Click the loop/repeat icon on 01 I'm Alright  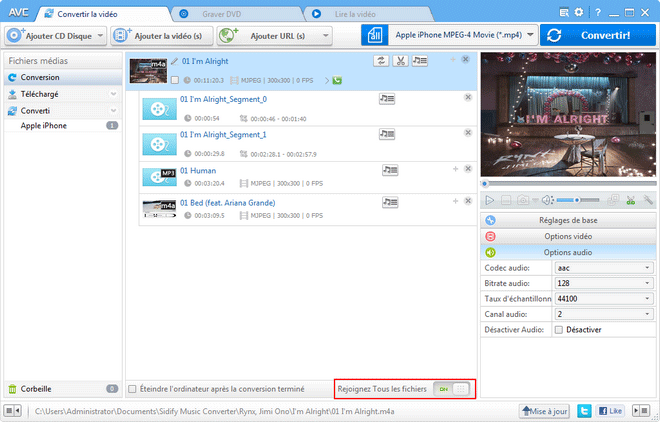381,61
